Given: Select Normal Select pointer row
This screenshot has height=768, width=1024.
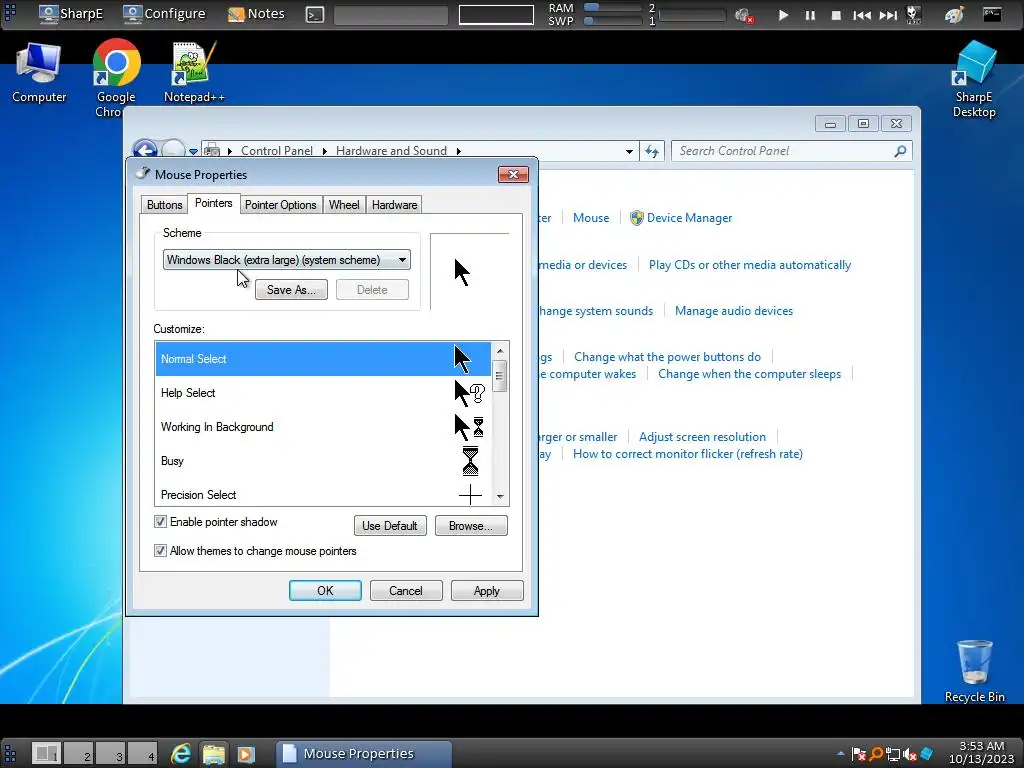Looking at the screenshot, I should click(x=323, y=359).
